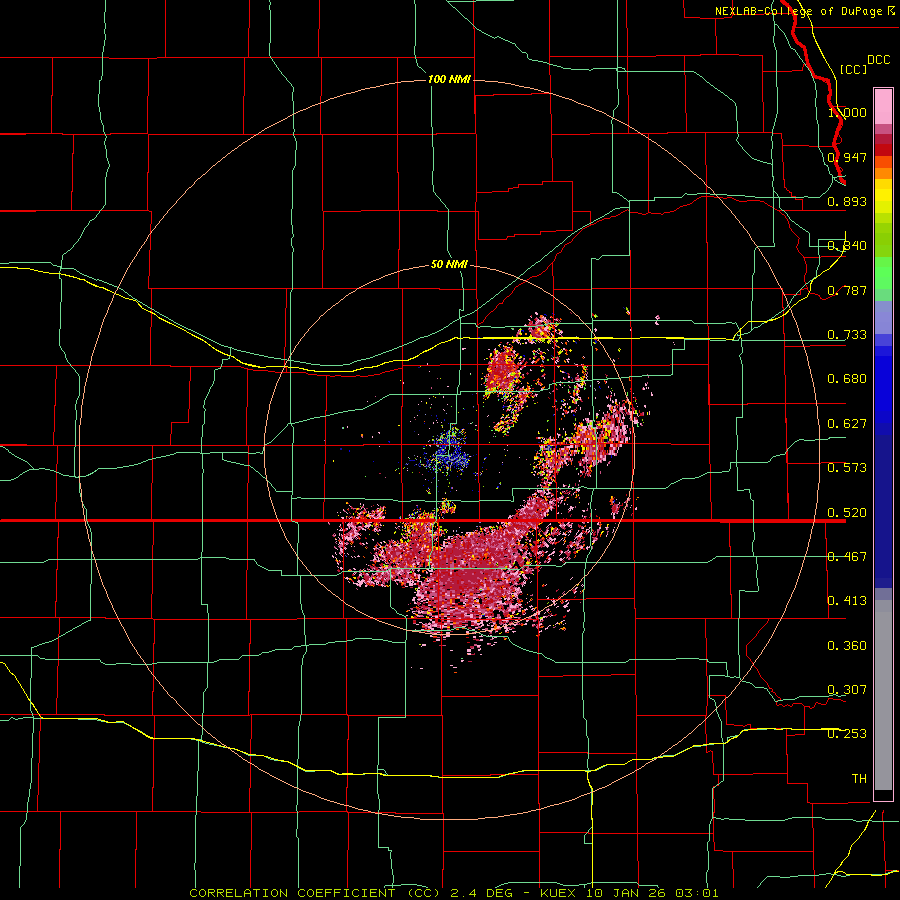
Task: Click the 0.627 legend value
Action: coord(847,424)
